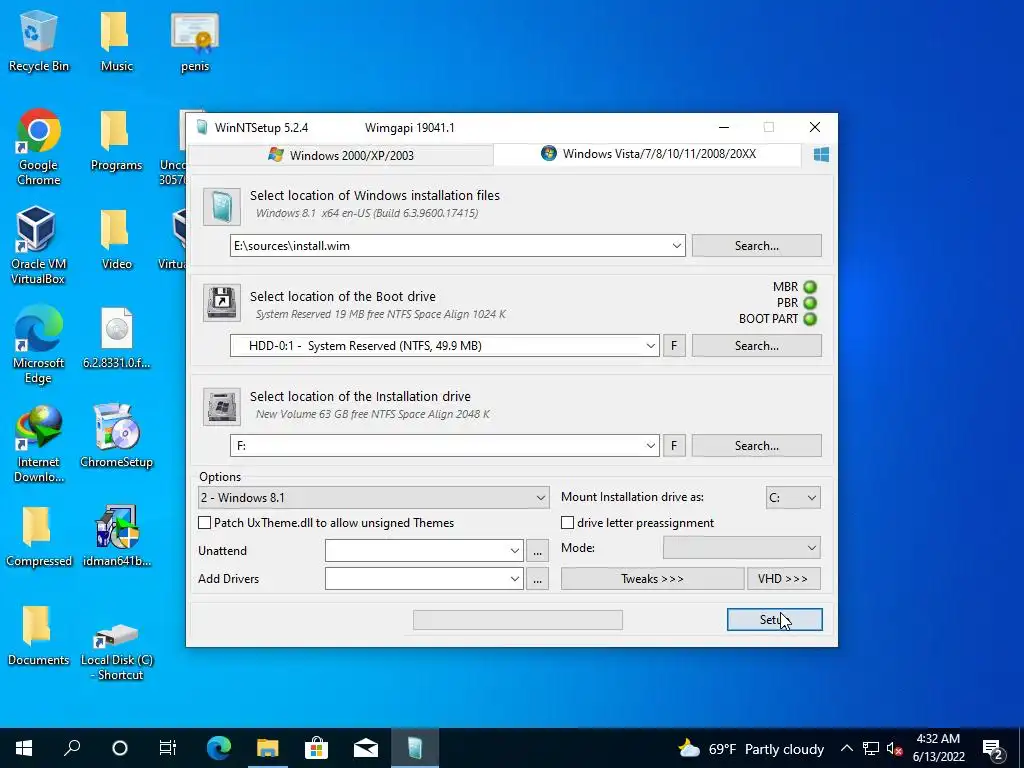Select the Microsoft Edge desktop shortcut

pos(38,344)
